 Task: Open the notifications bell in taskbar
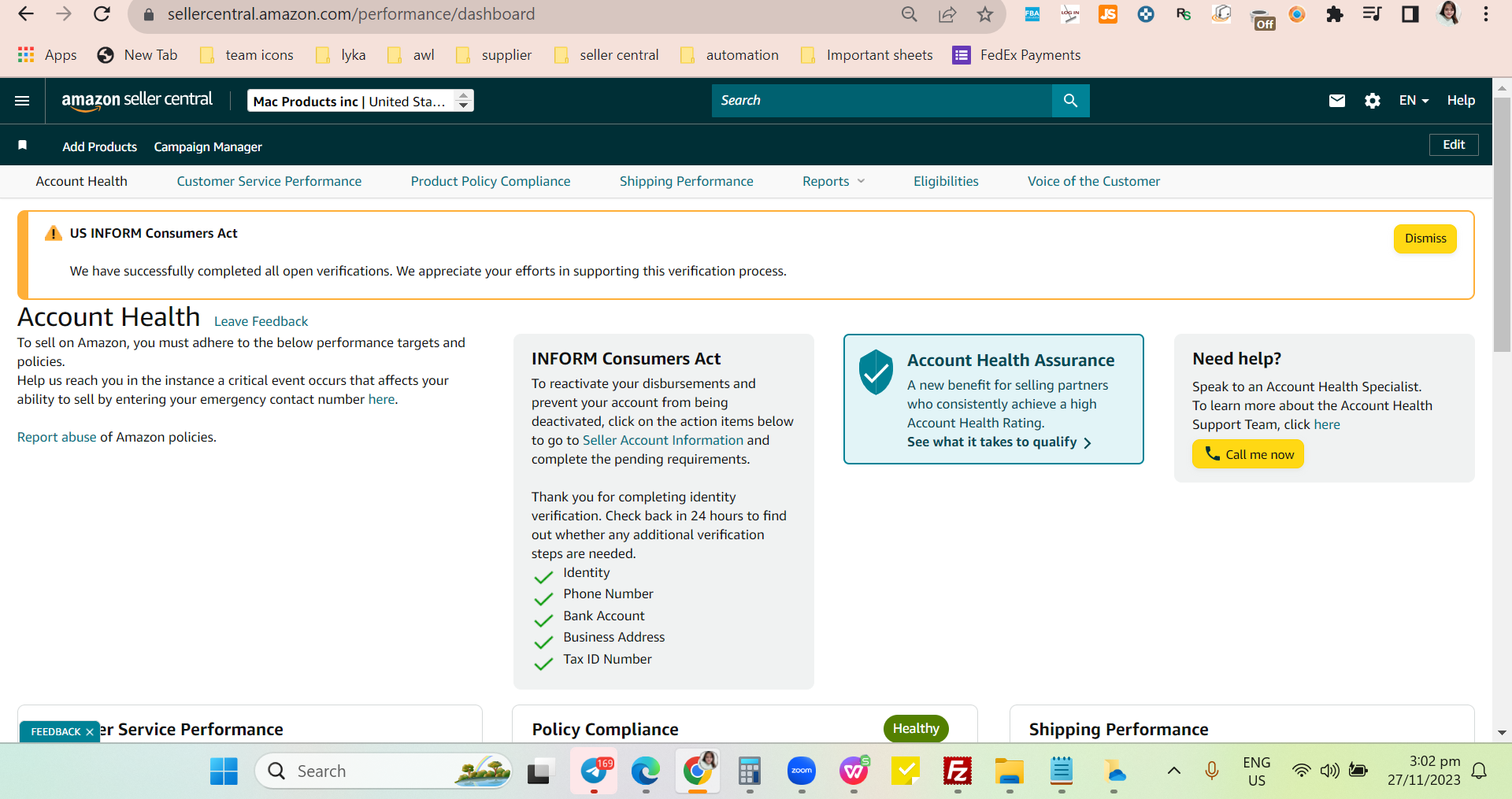coord(1480,771)
